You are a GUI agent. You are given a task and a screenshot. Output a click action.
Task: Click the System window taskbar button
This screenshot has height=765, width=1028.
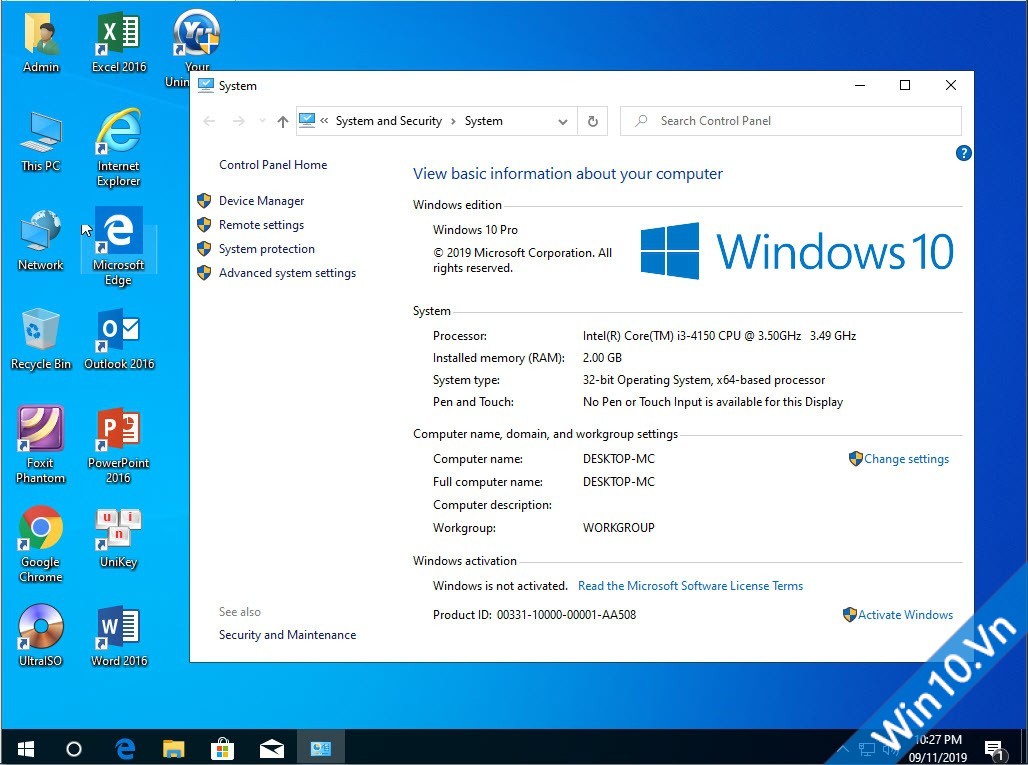(x=321, y=748)
